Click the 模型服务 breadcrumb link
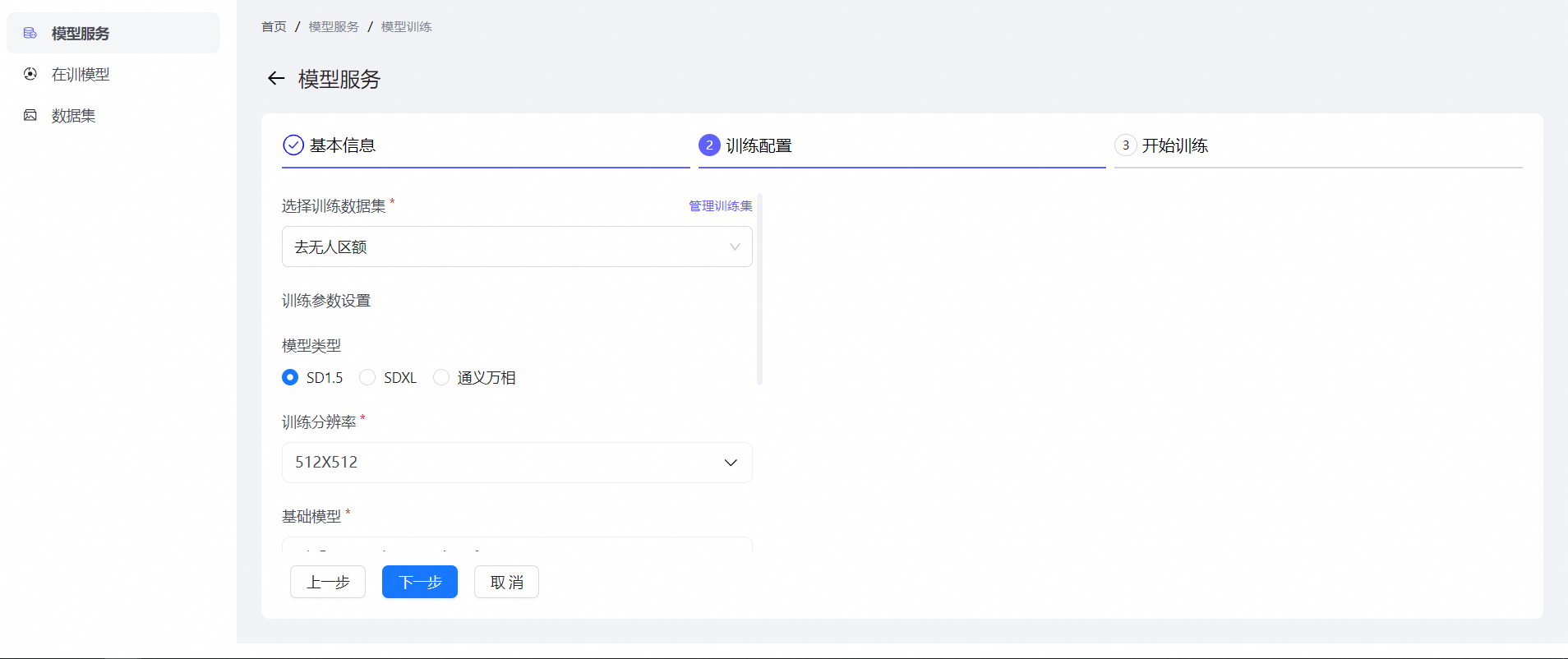 pyautogui.click(x=334, y=26)
